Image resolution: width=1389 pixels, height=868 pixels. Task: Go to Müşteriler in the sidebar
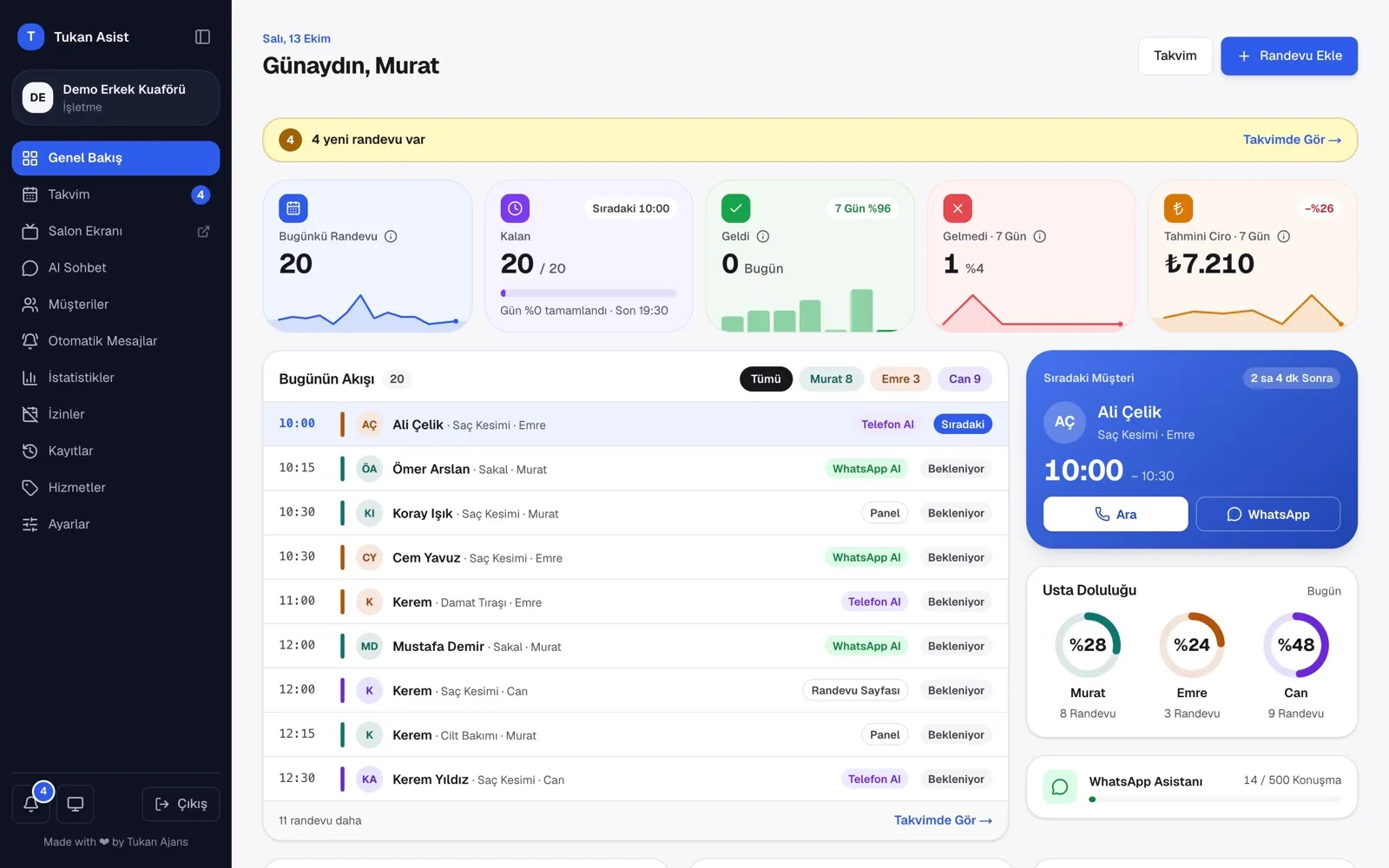pos(115,304)
